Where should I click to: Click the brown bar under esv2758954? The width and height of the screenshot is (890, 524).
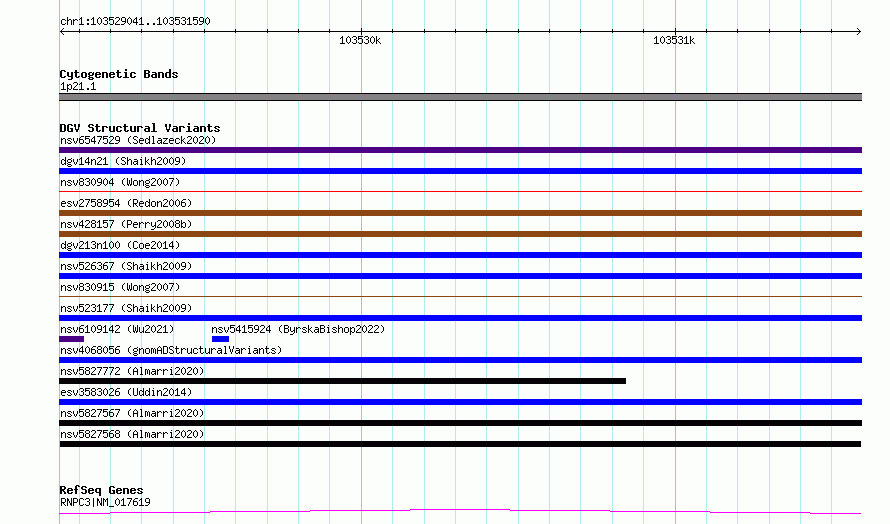pyautogui.click(x=460, y=213)
